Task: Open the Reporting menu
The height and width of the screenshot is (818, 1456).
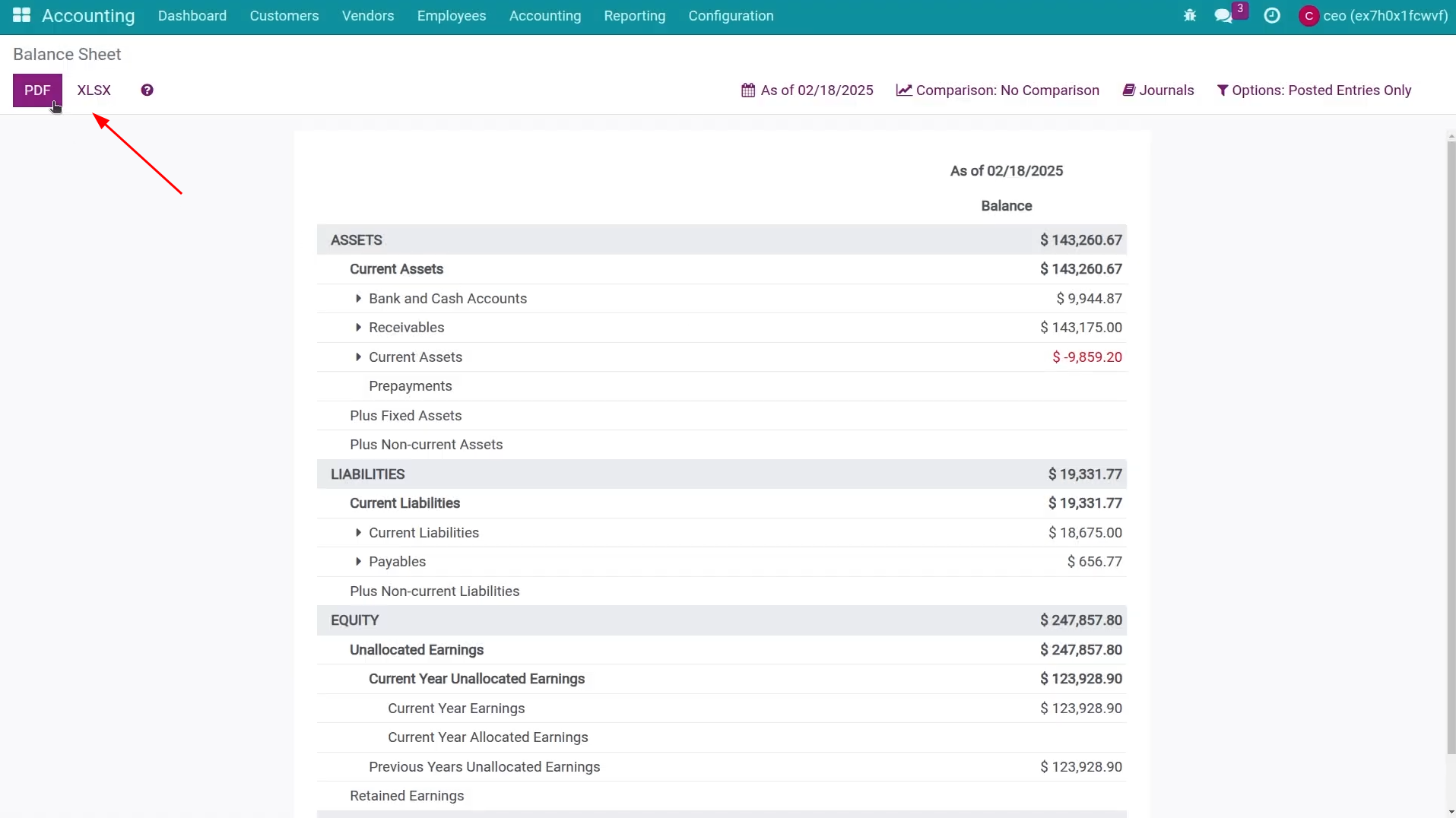Action: 634,16
